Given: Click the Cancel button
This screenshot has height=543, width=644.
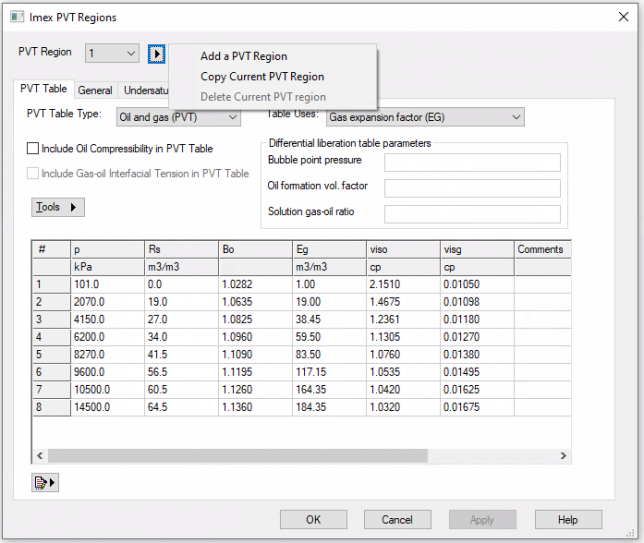Looking at the screenshot, I should (x=397, y=520).
